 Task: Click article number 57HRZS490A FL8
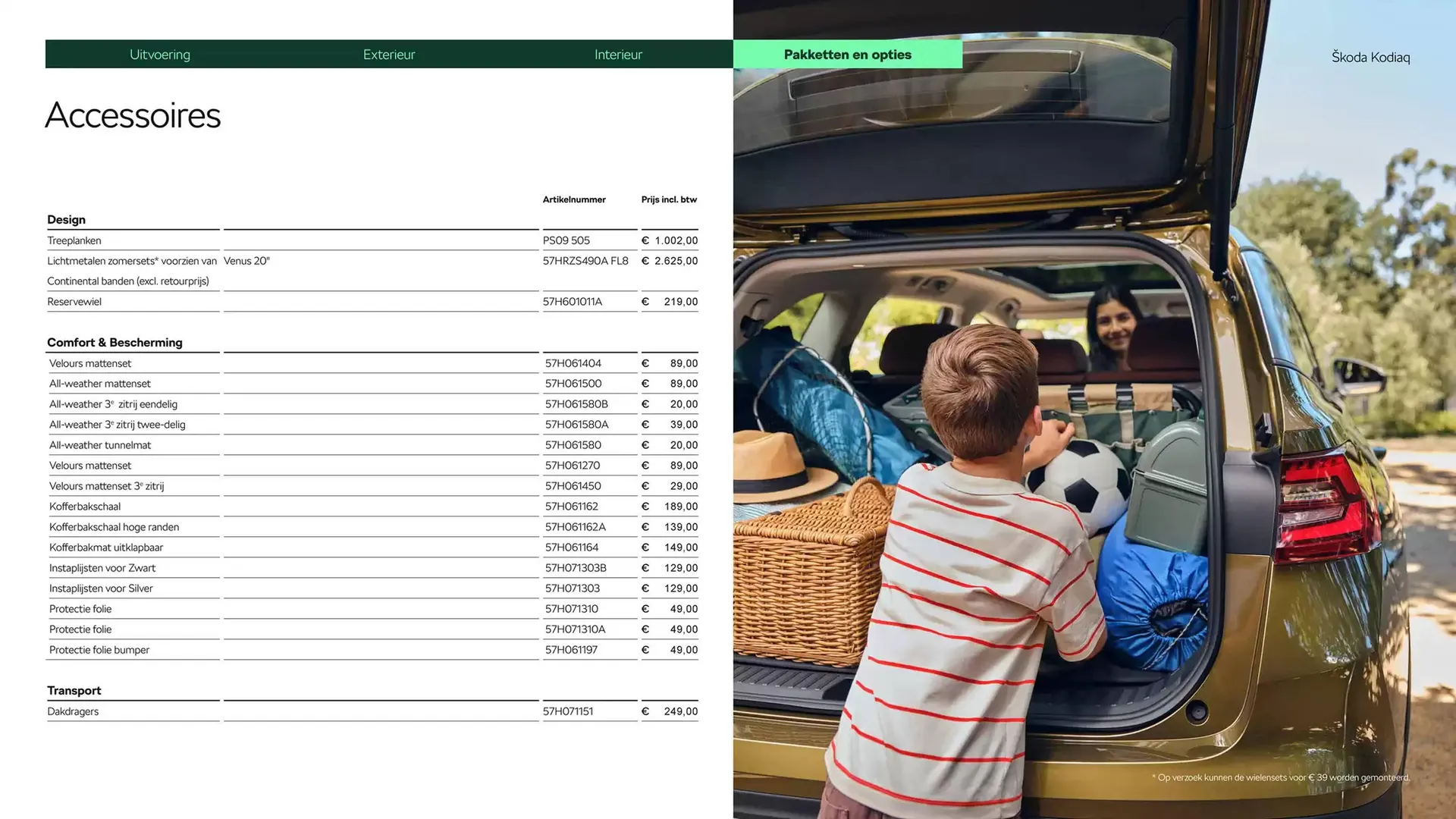coord(585,261)
